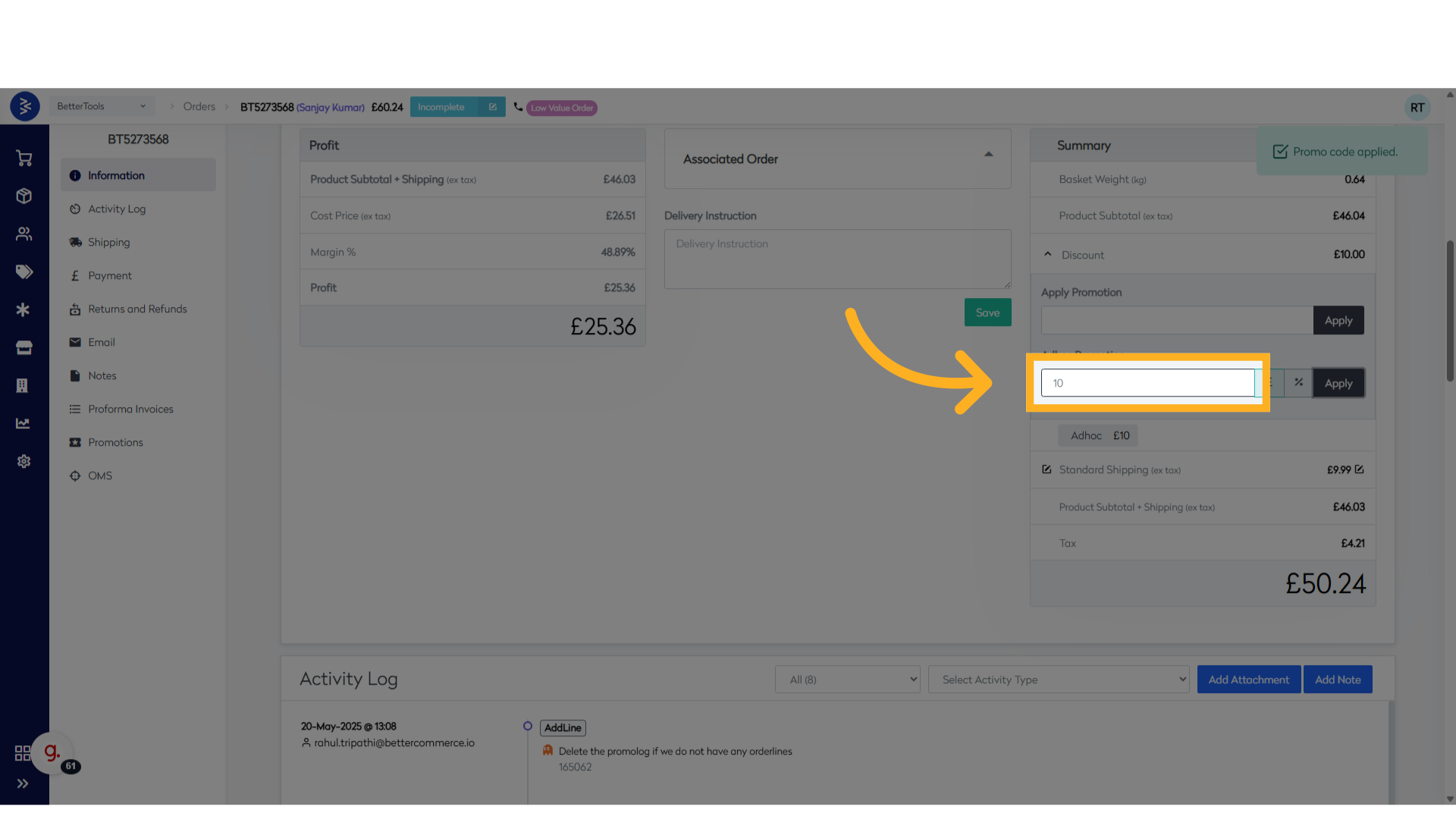Open the settings gear sidebar icon

pyautogui.click(x=24, y=462)
